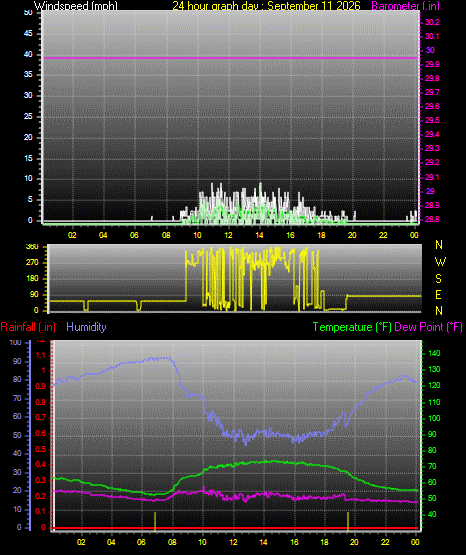466x555 pixels.
Task: Click 180 on the wind direction axis
Action: tap(32, 279)
